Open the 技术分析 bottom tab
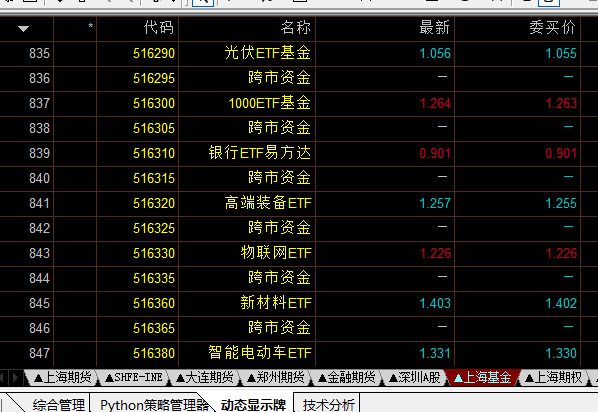 tap(329, 405)
